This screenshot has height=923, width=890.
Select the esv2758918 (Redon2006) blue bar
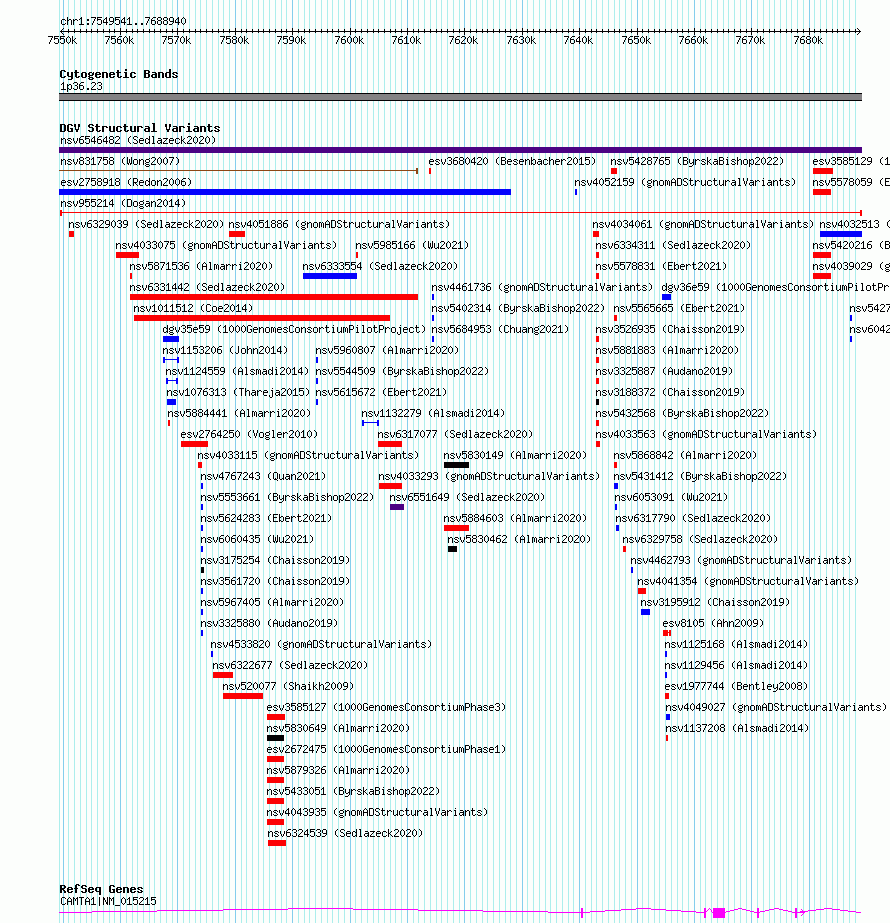click(x=285, y=192)
